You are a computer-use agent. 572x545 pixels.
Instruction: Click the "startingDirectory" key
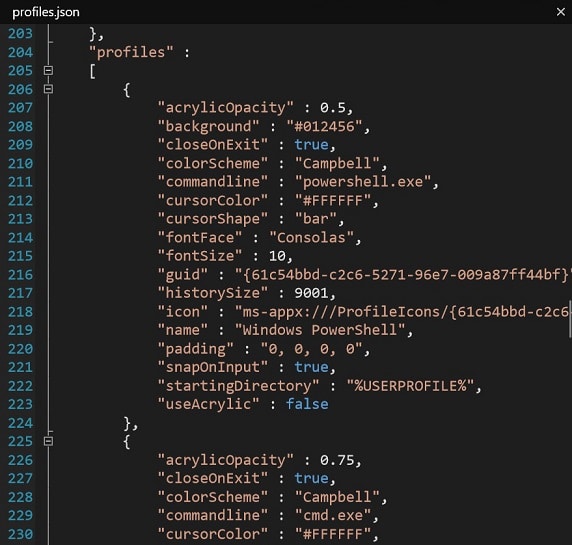pos(238,386)
